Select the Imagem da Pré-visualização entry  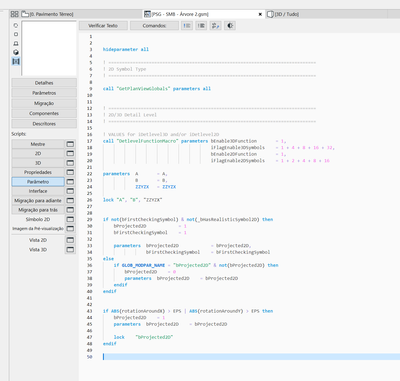point(38,229)
